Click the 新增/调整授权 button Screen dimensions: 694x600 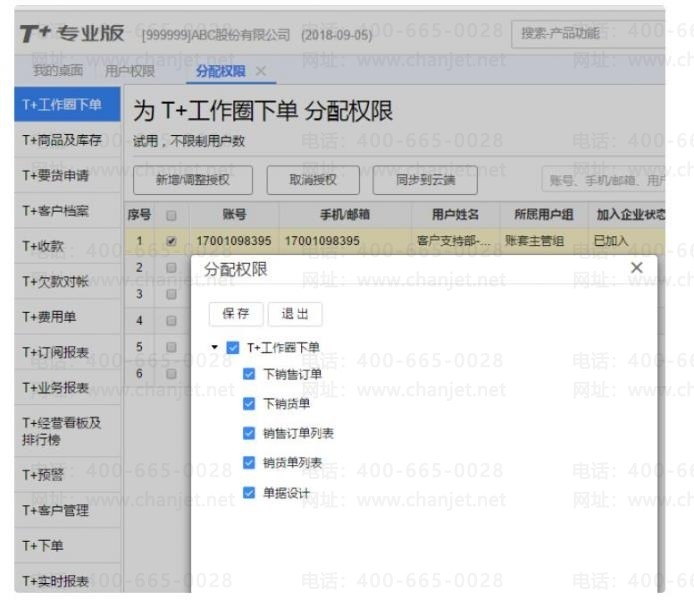(x=193, y=180)
